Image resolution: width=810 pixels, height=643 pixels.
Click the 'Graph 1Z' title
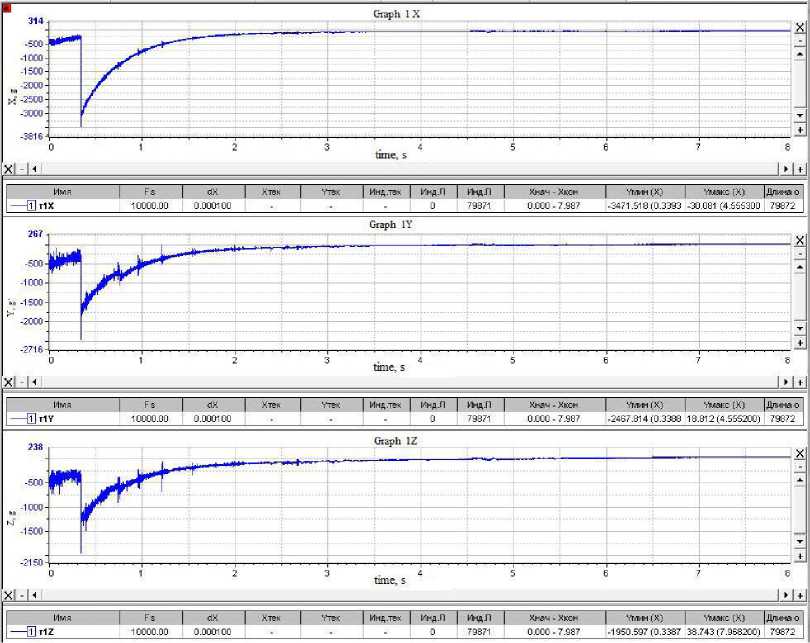[x=395, y=441]
